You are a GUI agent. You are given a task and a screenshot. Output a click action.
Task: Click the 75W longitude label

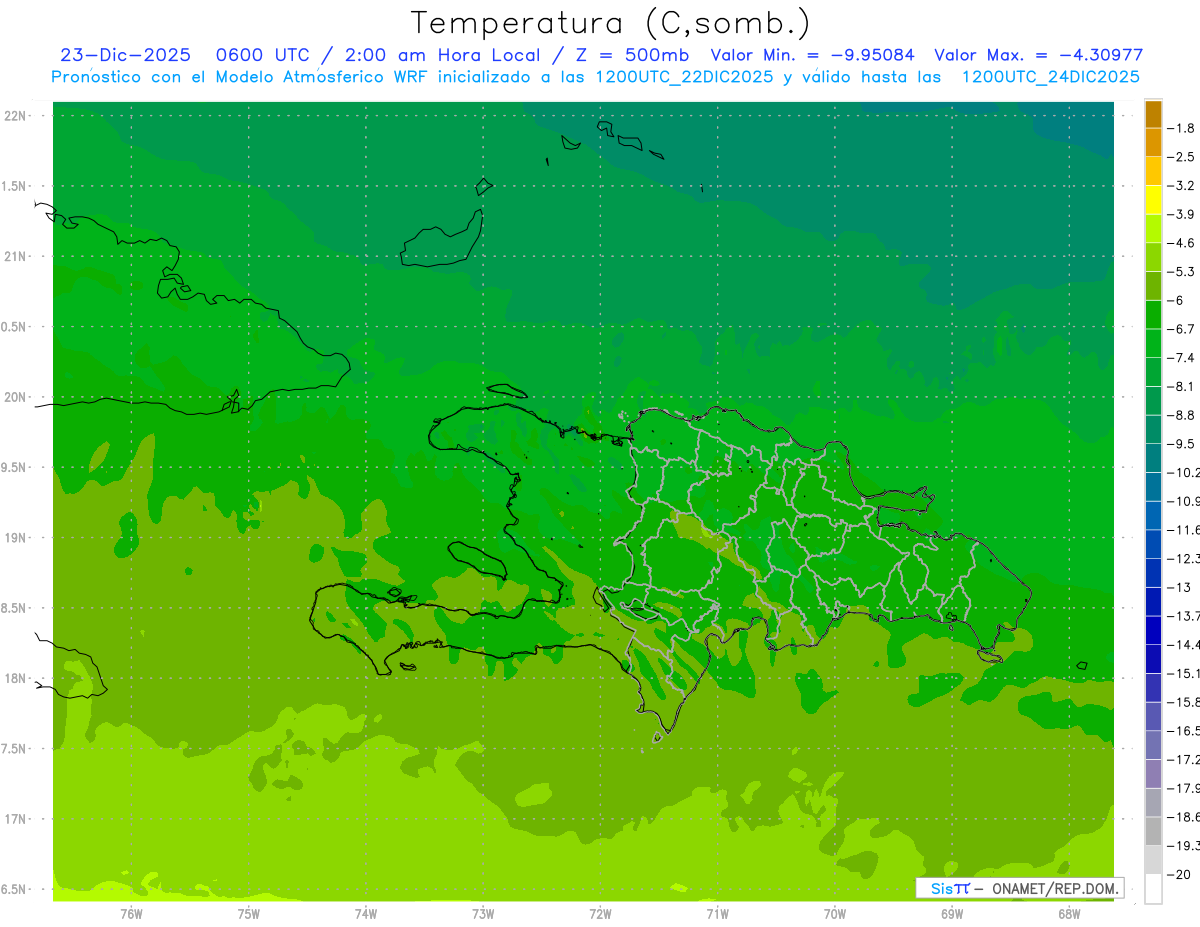(249, 914)
